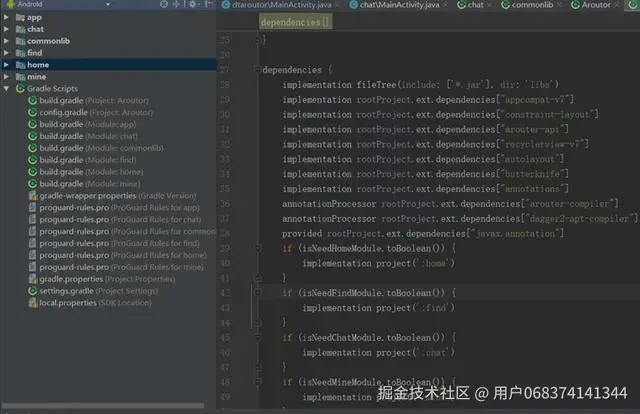Click the Project panel horizontal scrollbar
640x414 pixels.
[x=103, y=405]
